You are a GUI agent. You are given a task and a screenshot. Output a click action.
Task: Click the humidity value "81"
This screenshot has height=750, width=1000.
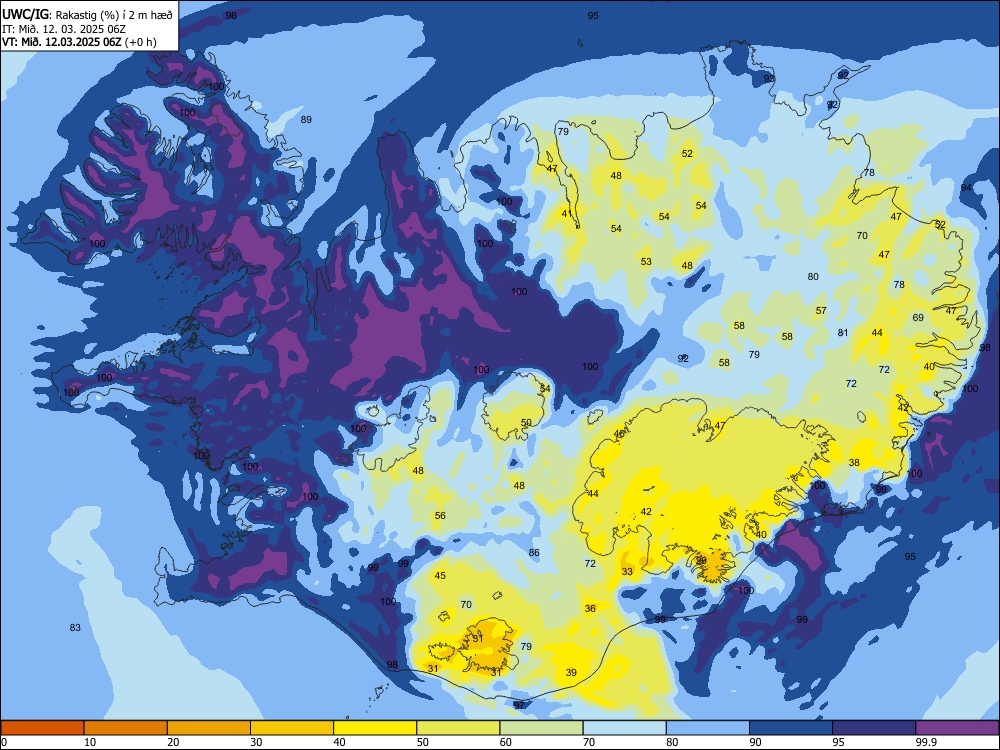click(x=843, y=332)
